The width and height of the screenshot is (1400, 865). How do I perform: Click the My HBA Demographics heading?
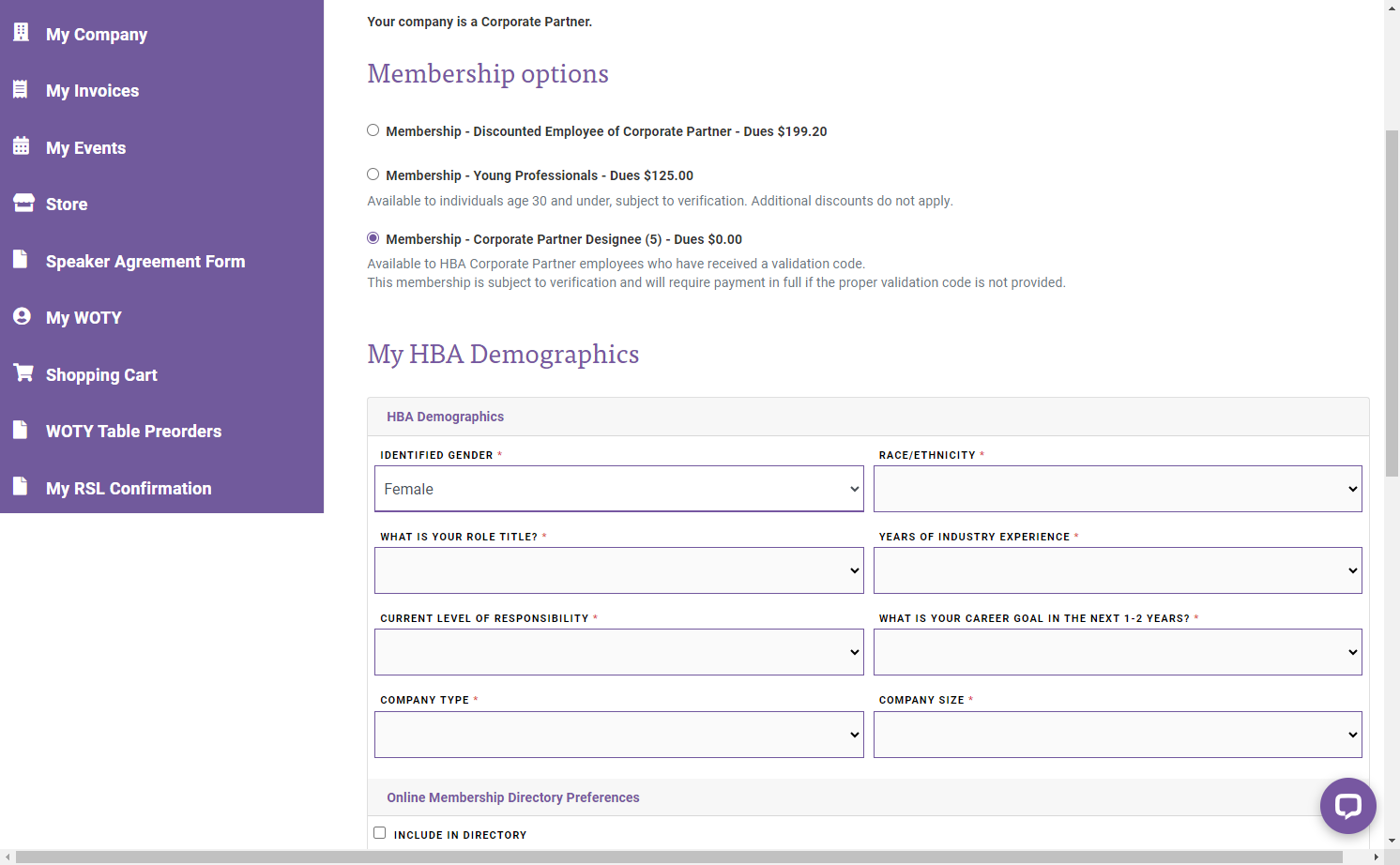pyautogui.click(x=503, y=354)
